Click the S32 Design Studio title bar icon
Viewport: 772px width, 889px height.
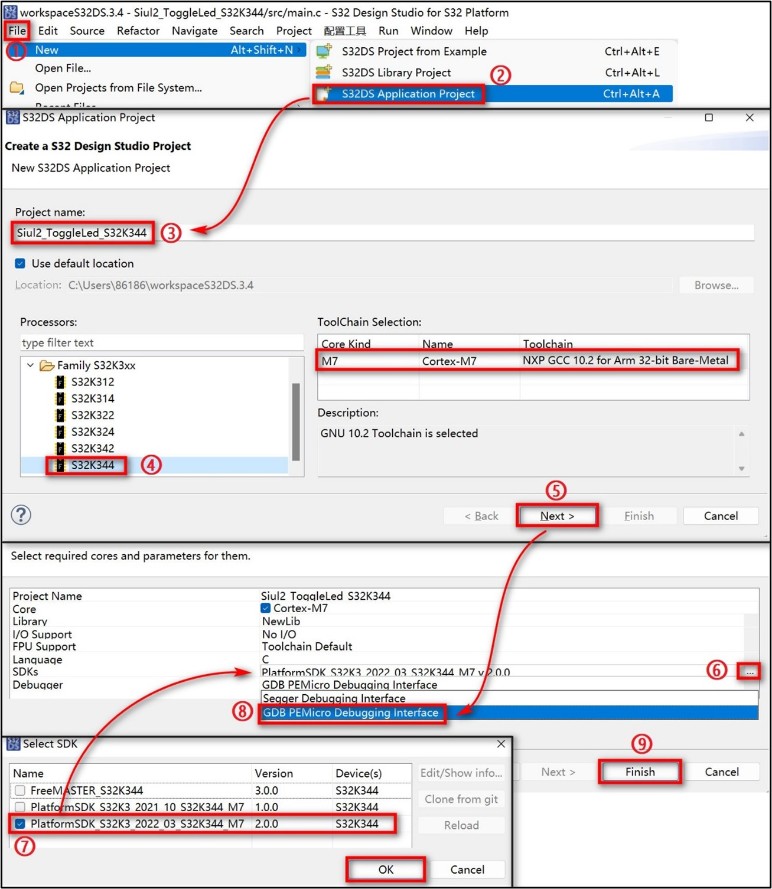point(10,12)
